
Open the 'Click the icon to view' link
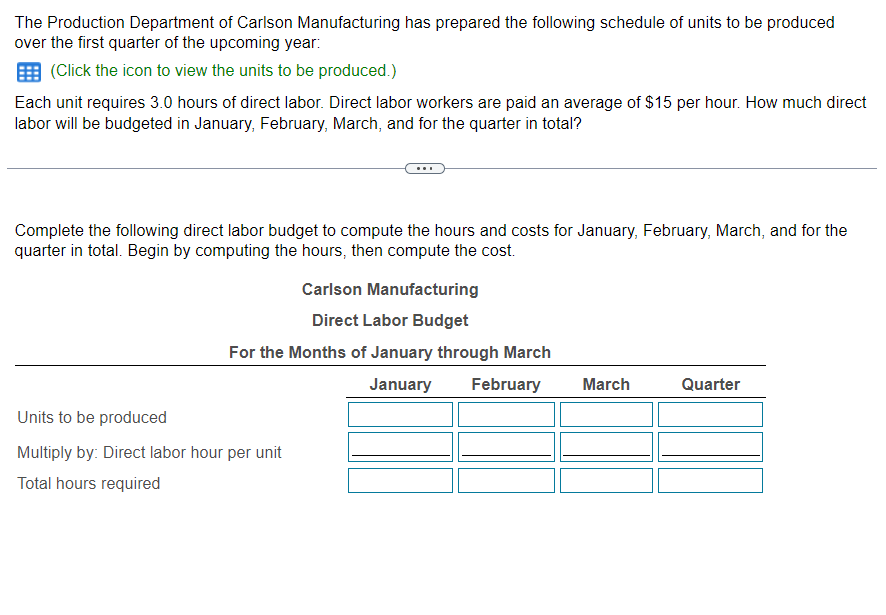(223, 71)
